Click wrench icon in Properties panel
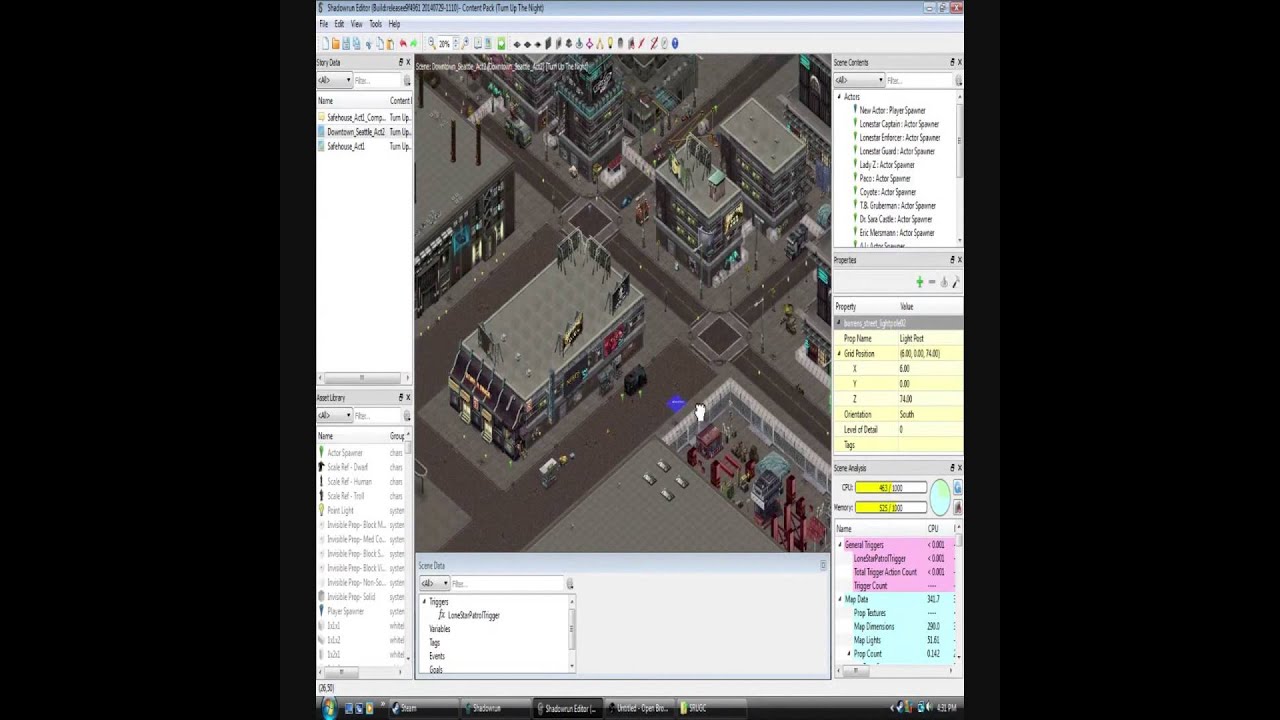 (x=955, y=282)
